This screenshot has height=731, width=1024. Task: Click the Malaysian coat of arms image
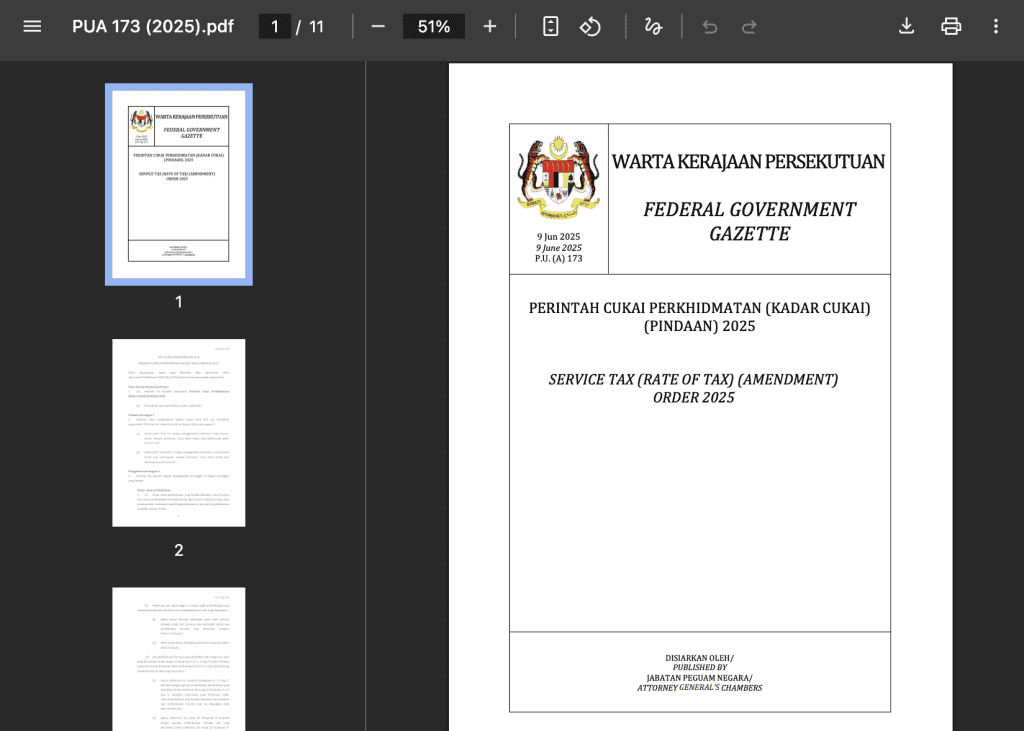pyautogui.click(x=558, y=178)
